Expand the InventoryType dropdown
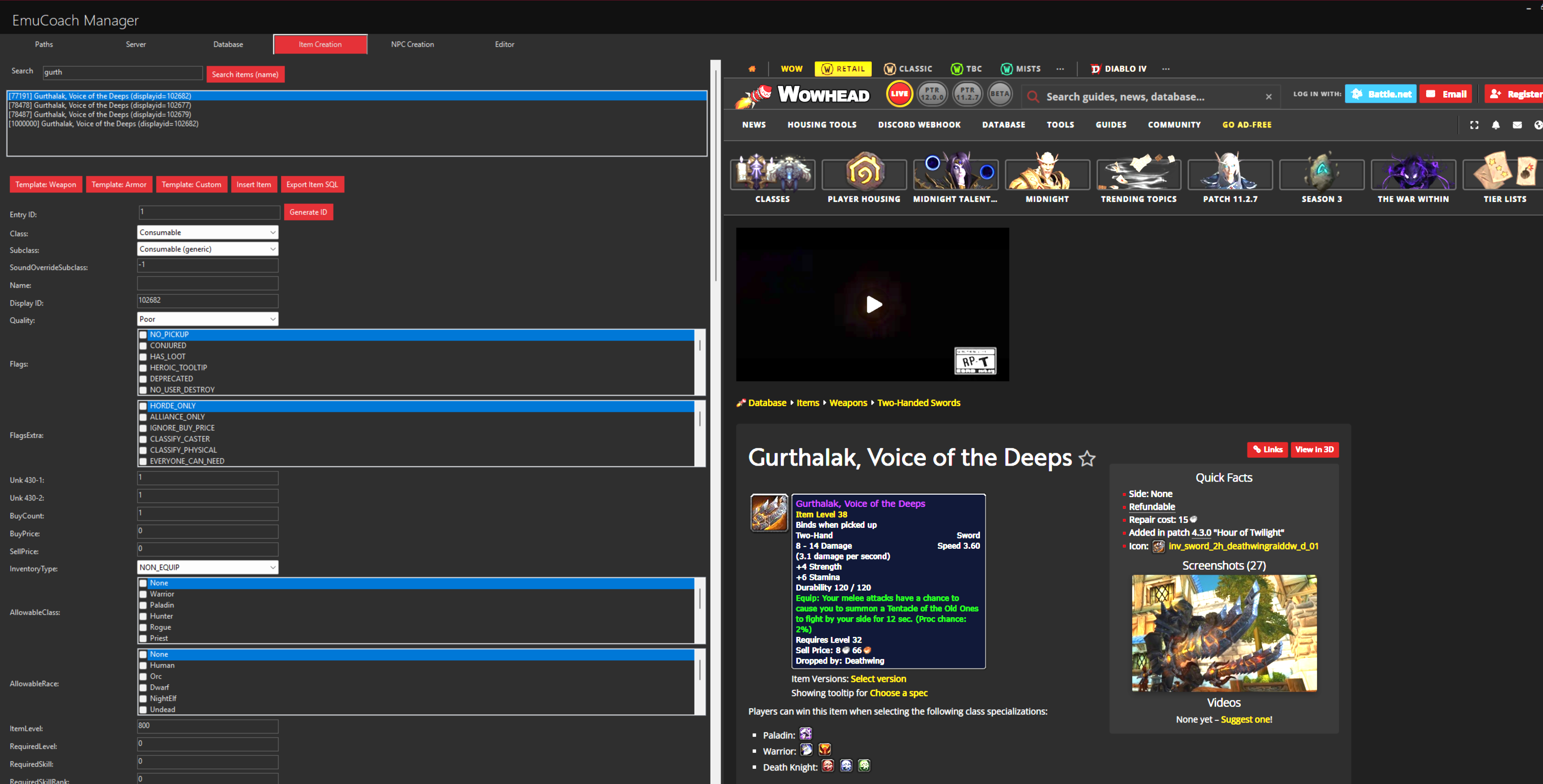Image resolution: width=1543 pixels, height=784 pixels. 207,567
